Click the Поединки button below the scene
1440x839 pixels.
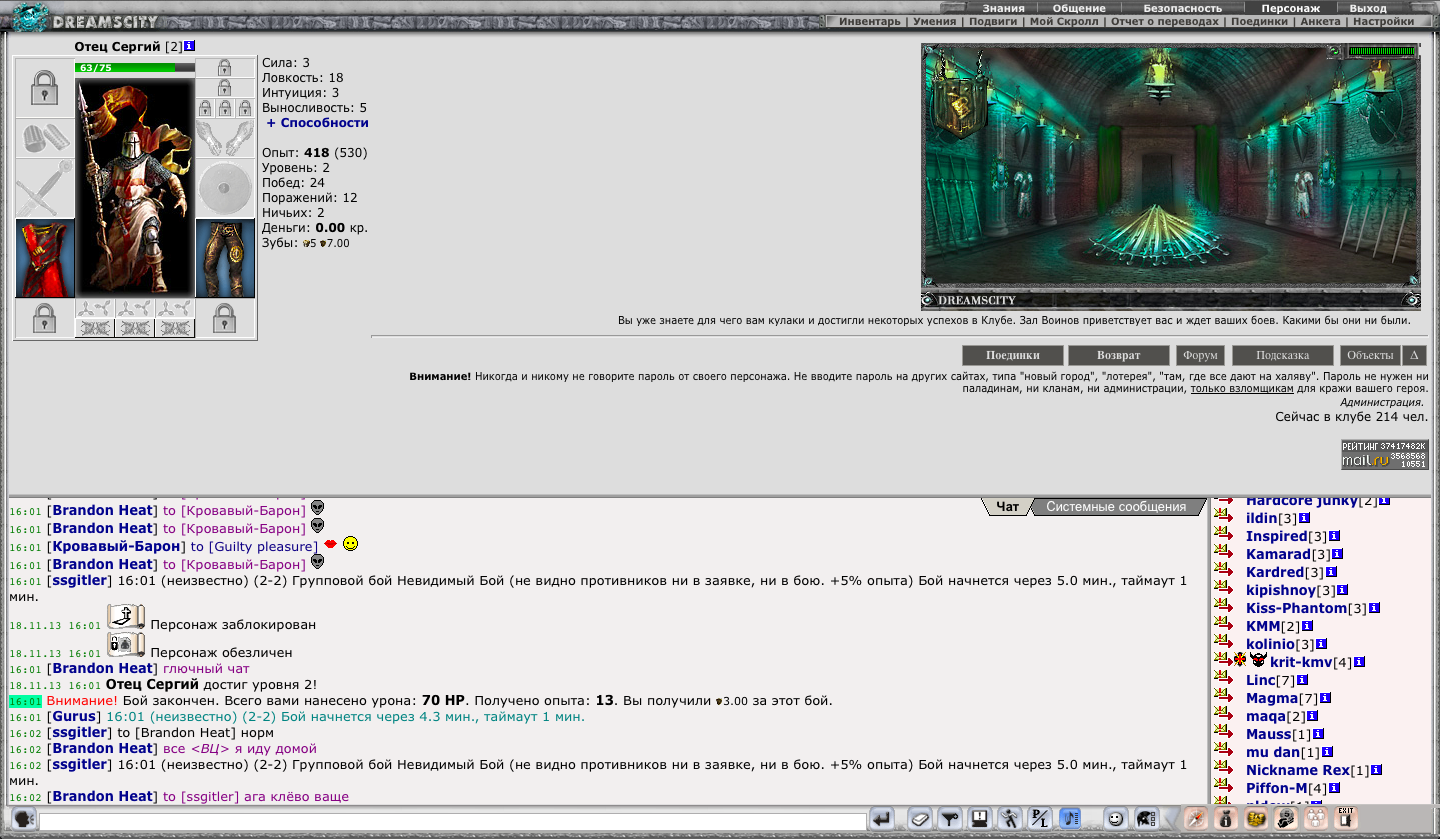(1012, 355)
